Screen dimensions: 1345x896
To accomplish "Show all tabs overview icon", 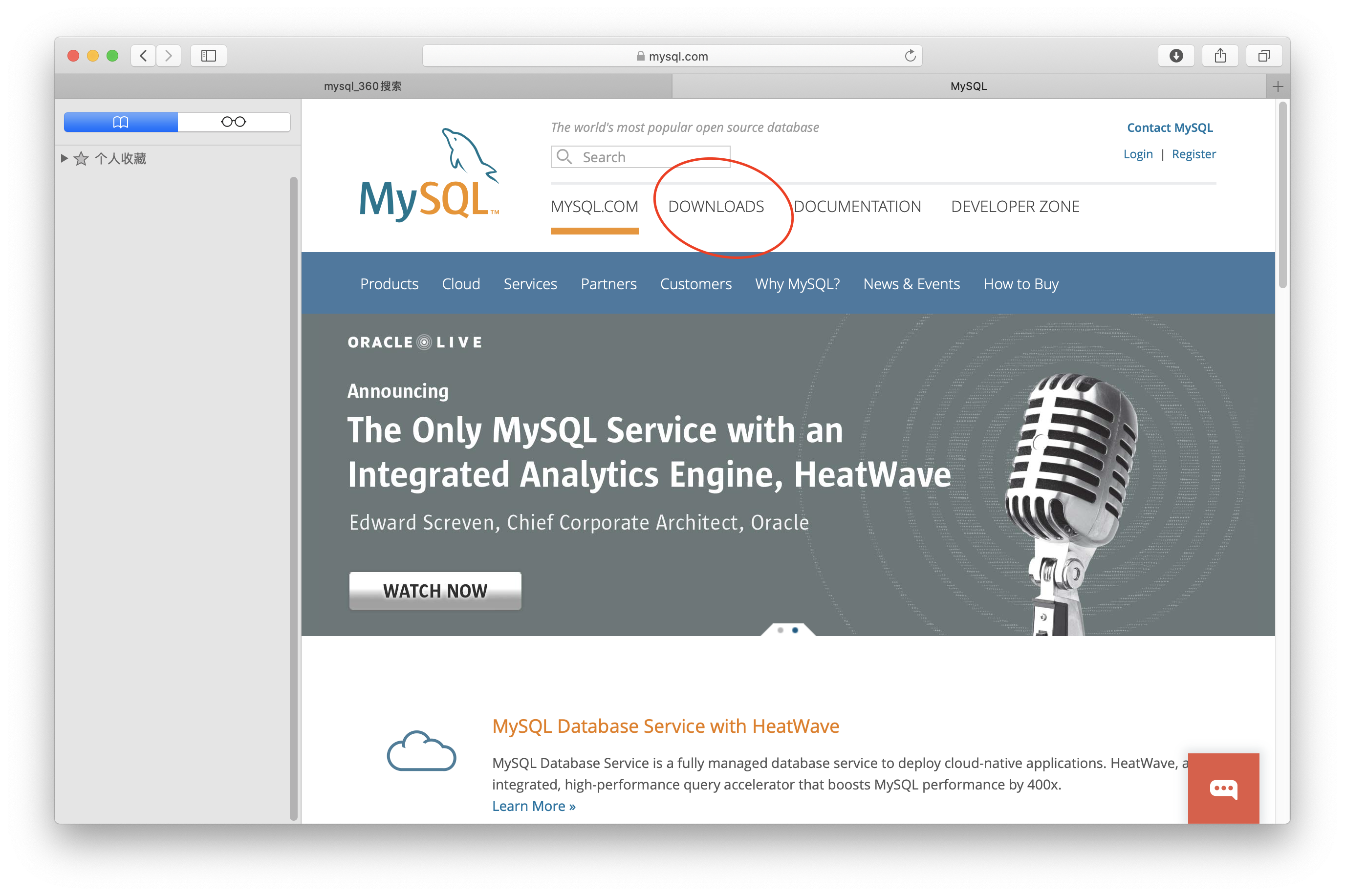I will click(1264, 55).
